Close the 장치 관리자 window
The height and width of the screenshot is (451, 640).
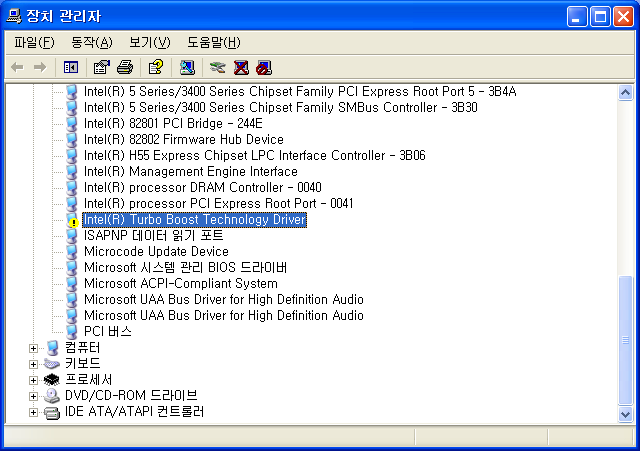coord(623,17)
